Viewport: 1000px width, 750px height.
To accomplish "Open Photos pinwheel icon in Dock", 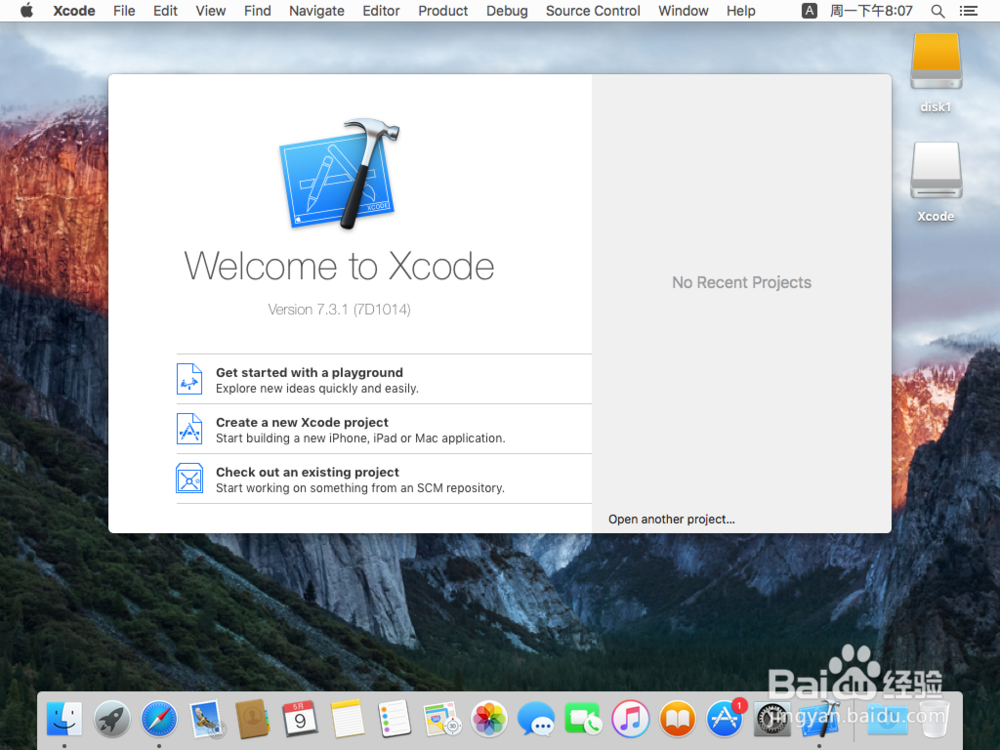I will (x=489, y=719).
